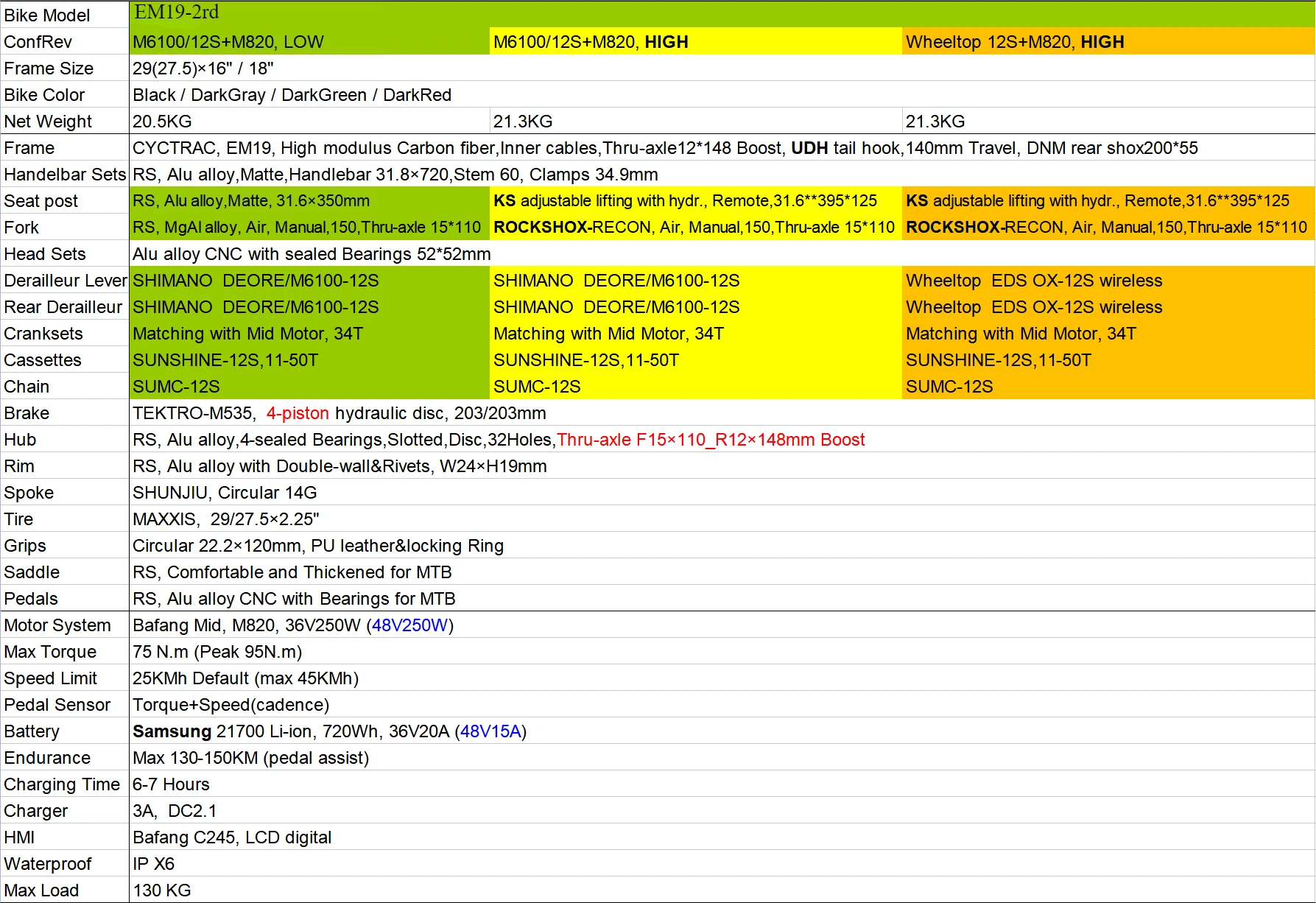Click the red '4-piston' text in the Brake row
Image resolution: width=1316 pixels, height=903 pixels.
pos(298,413)
